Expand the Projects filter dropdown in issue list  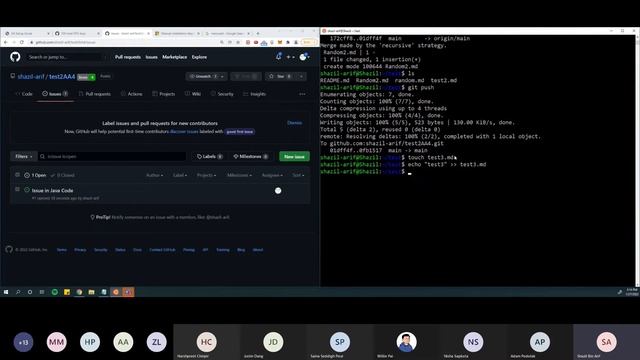(207, 175)
